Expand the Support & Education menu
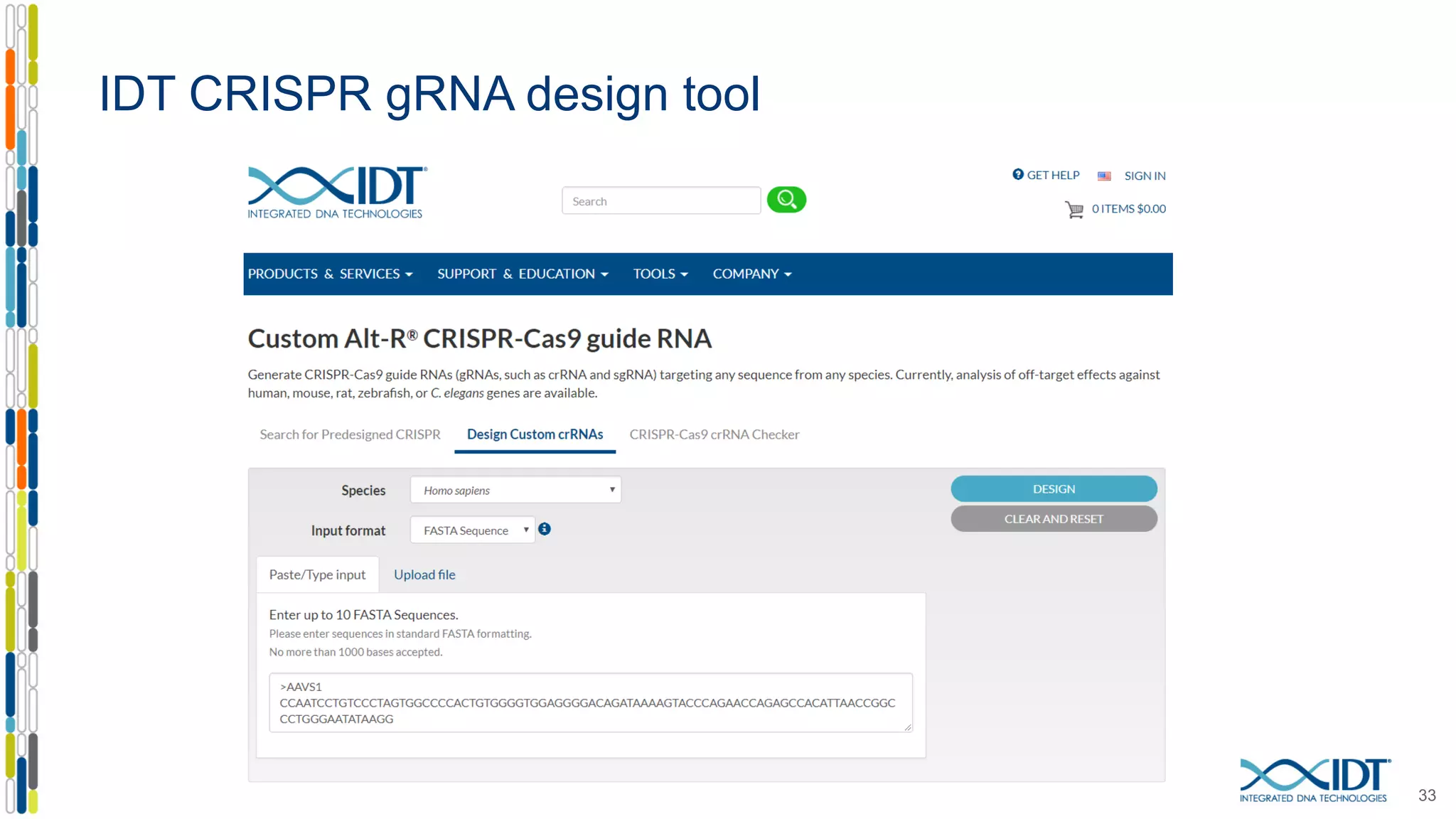This screenshot has height=819, width=1456. 523,274
